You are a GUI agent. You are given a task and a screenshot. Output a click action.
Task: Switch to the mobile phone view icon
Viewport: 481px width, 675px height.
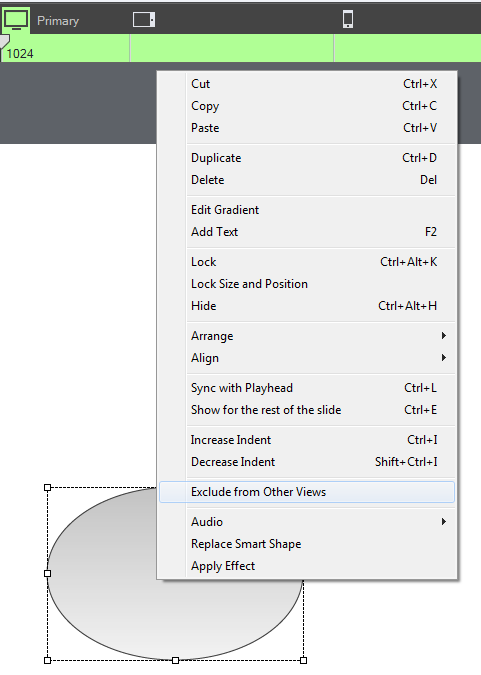pos(348,20)
